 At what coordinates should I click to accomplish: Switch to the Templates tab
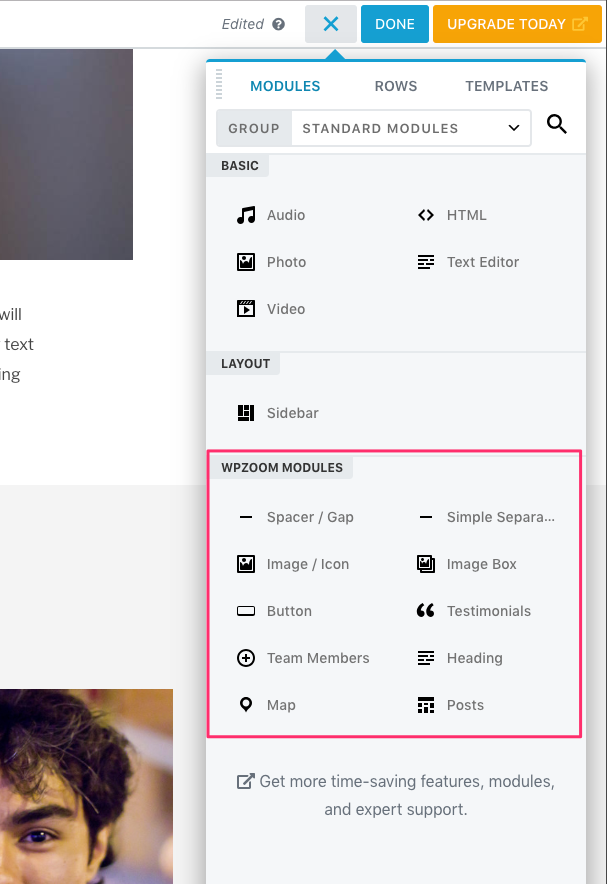coord(506,86)
